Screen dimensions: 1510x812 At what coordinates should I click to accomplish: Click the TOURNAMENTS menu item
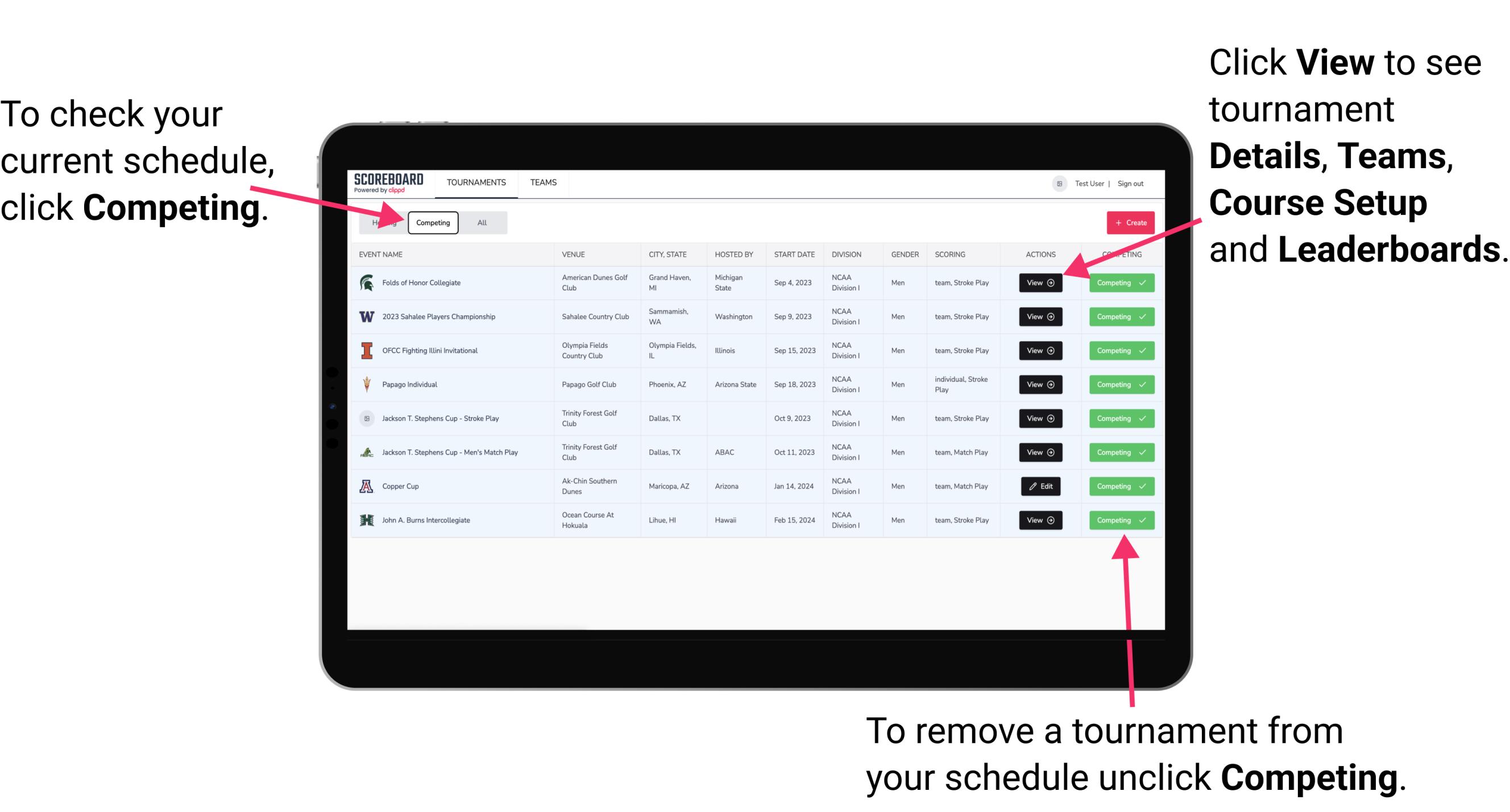(477, 182)
